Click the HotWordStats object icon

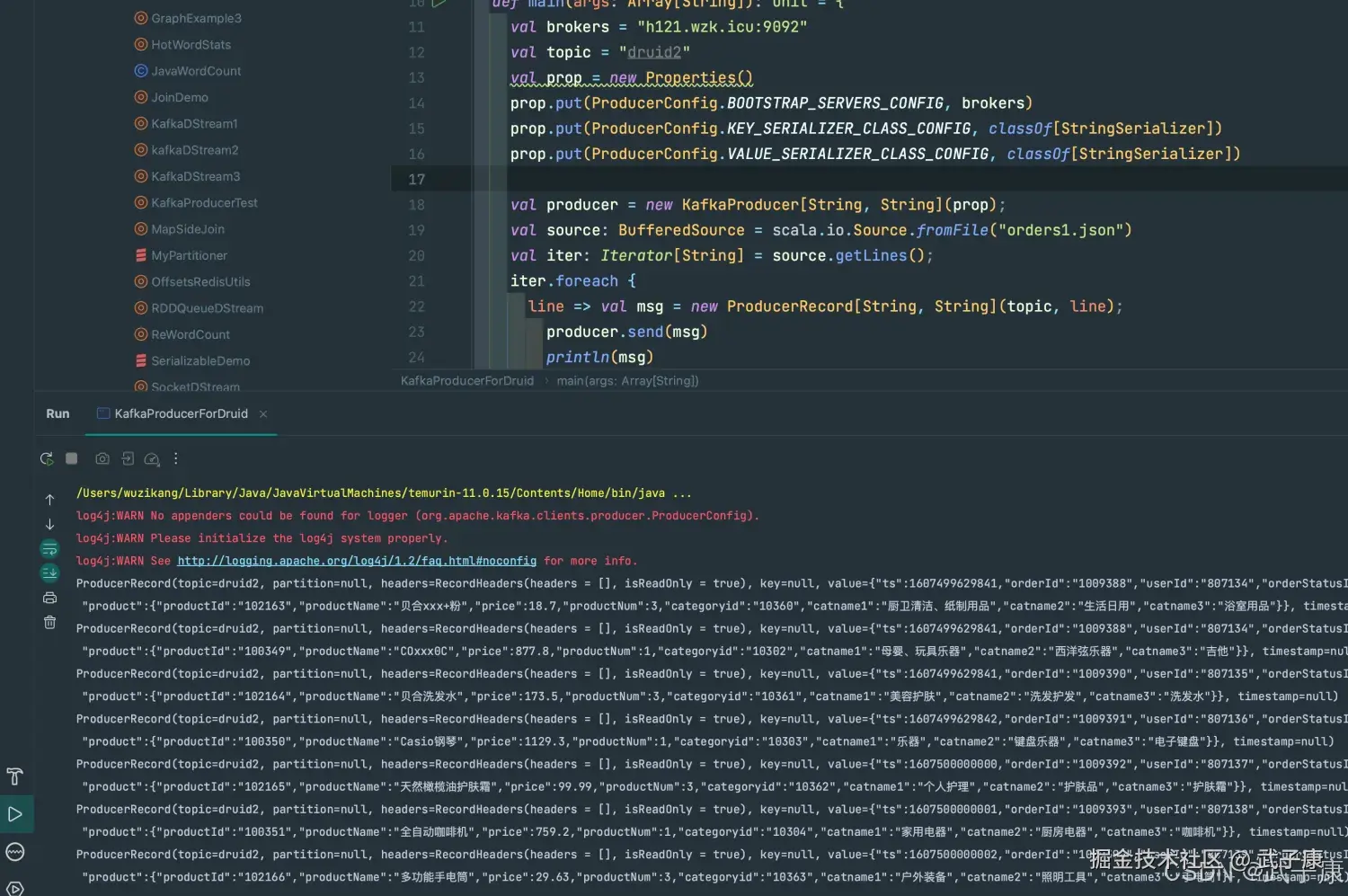coord(141,45)
